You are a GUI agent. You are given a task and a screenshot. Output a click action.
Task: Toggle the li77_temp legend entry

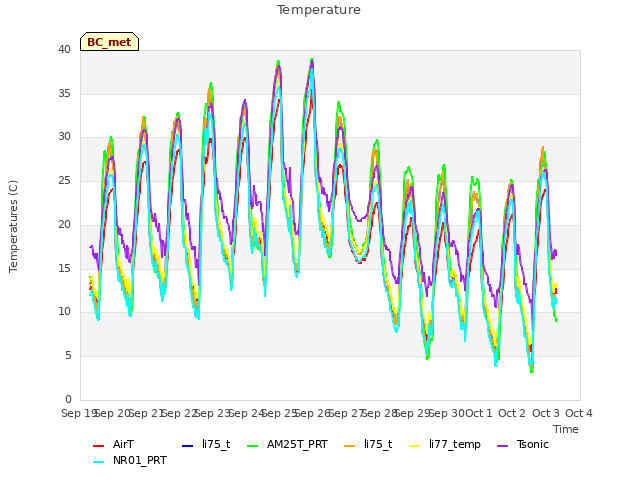[445, 444]
